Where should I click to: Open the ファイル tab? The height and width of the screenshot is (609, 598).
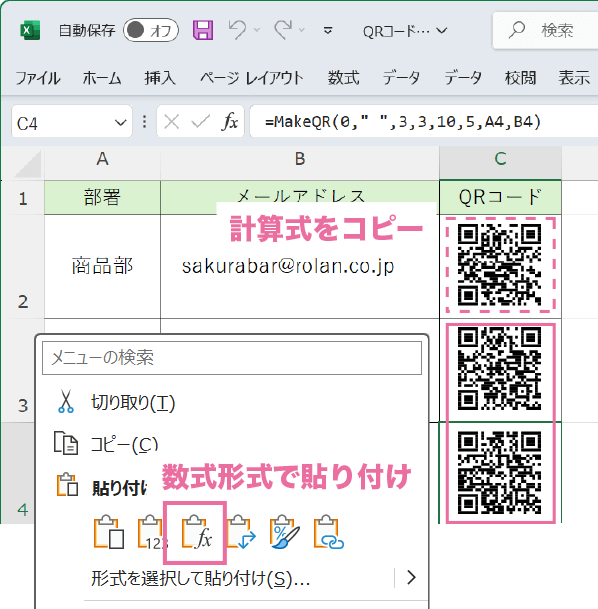(38, 78)
